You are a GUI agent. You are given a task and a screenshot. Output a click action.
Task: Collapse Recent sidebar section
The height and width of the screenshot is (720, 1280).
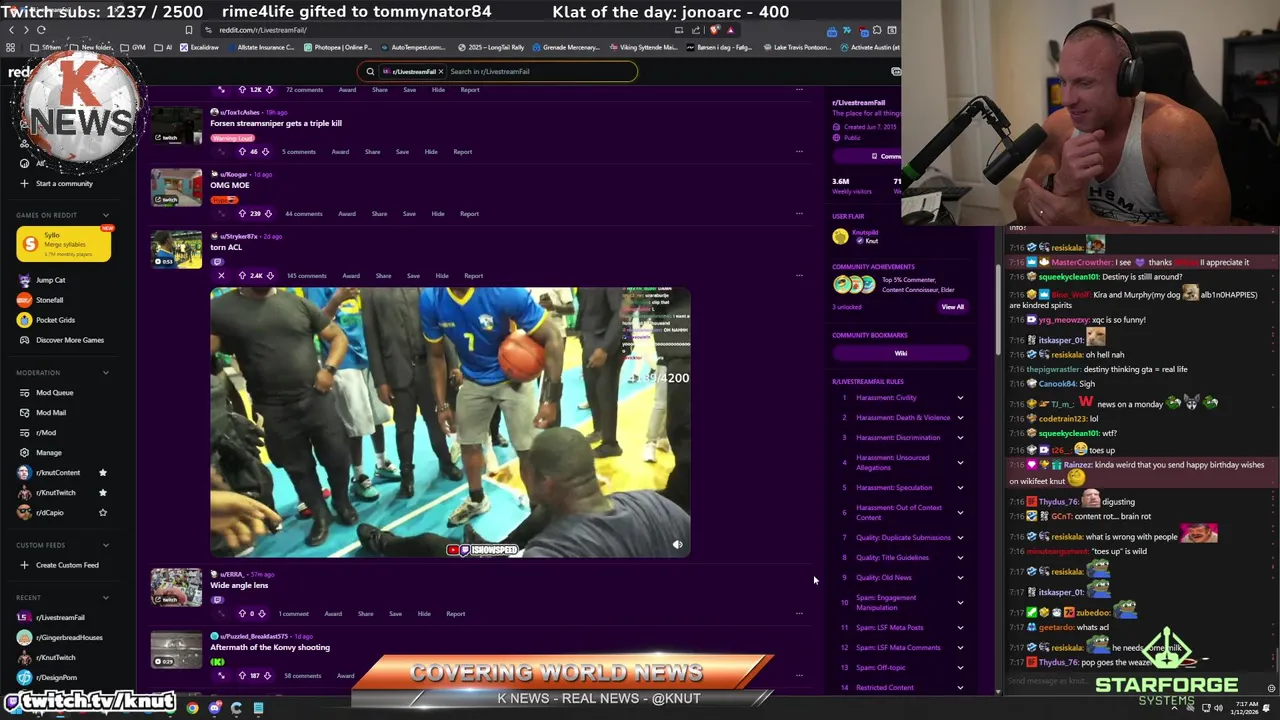click(106, 597)
